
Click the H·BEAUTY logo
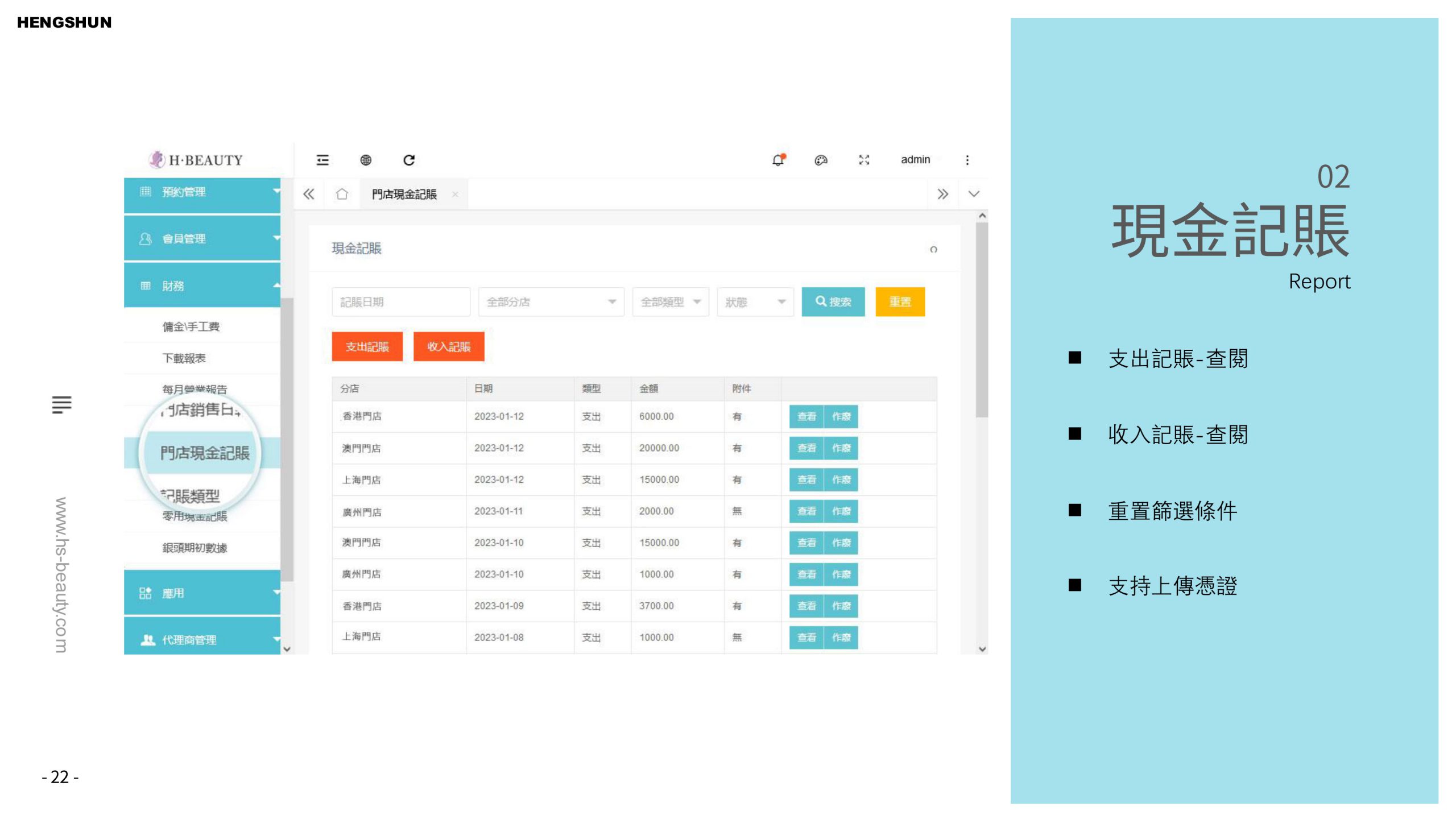(196, 160)
